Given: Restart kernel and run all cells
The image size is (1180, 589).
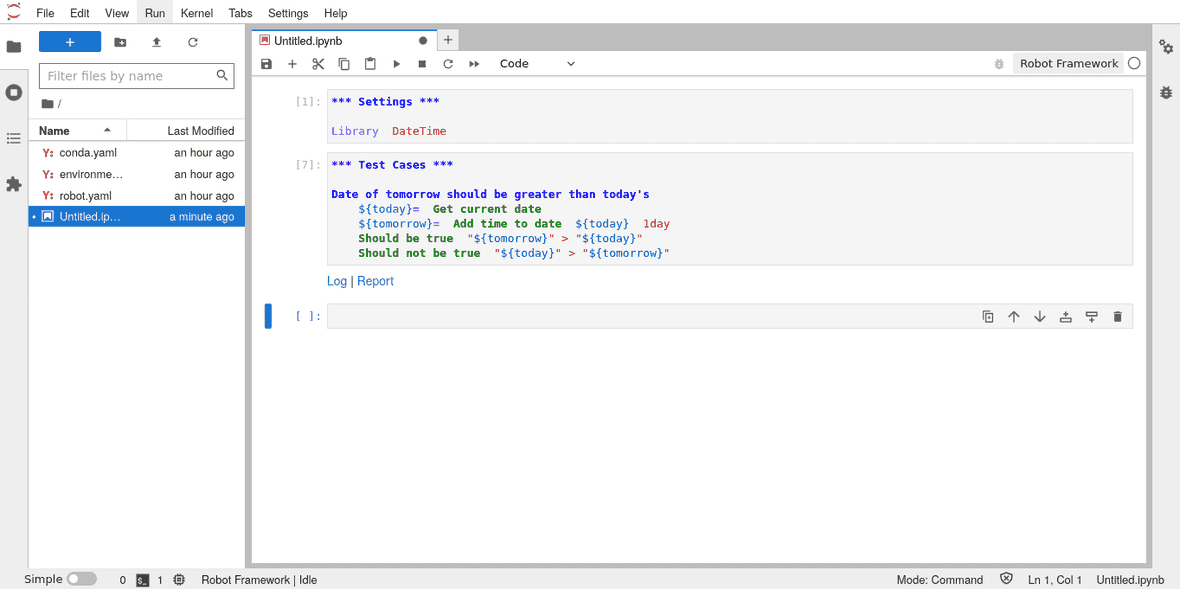Looking at the screenshot, I should pyautogui.click(x=474, y=64).
